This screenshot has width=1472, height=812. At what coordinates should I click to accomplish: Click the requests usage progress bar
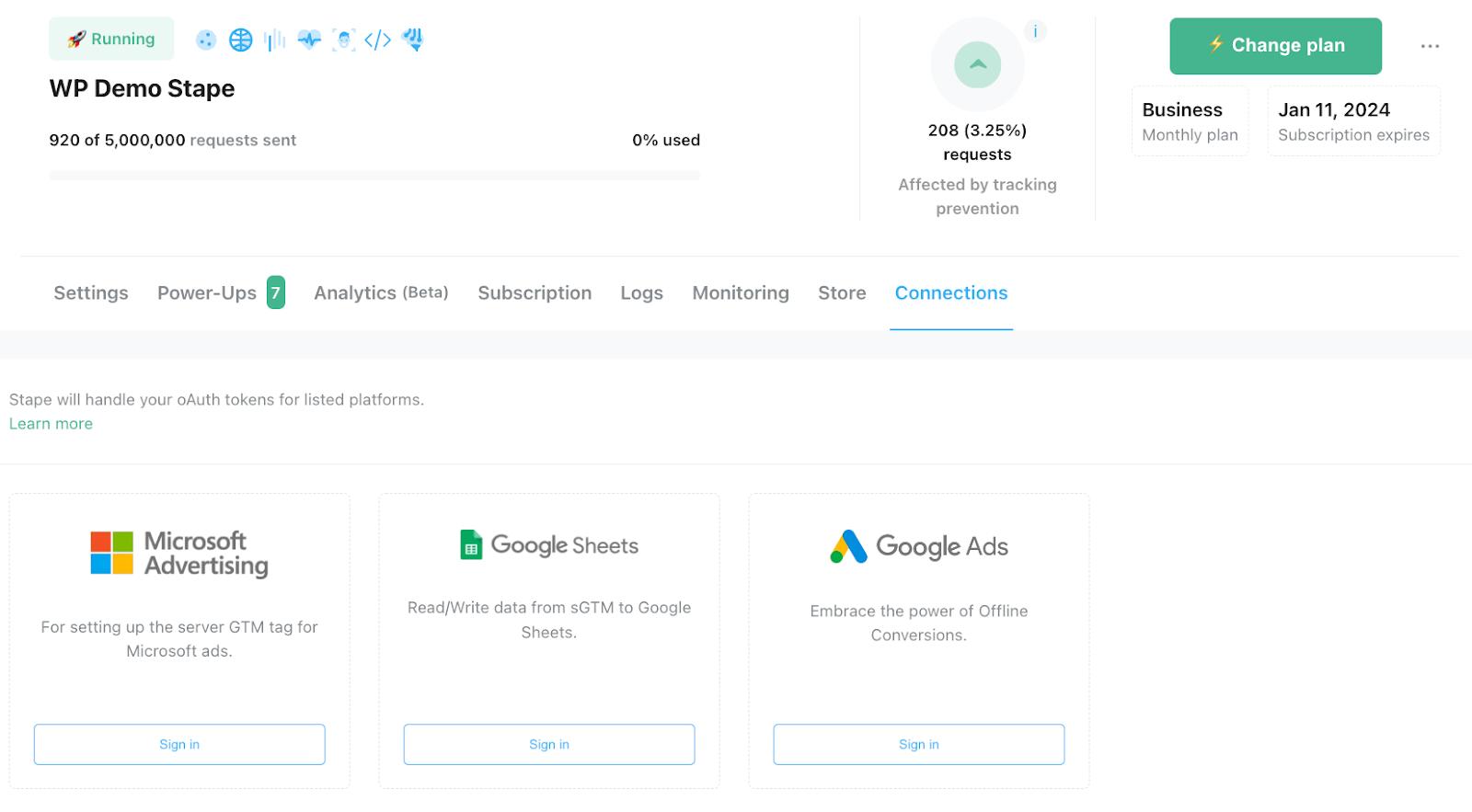pyautogui.click(x=374, y=175)
